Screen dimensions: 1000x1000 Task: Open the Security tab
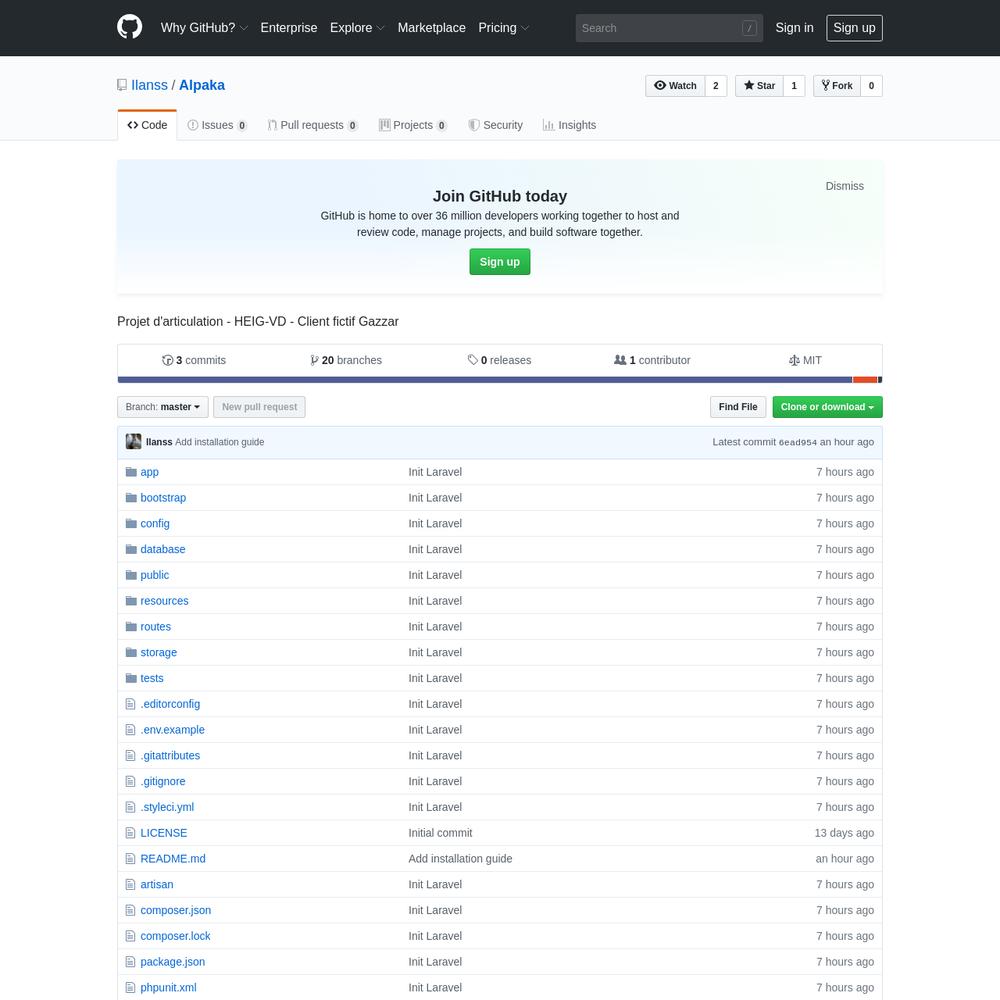point(496,125)
